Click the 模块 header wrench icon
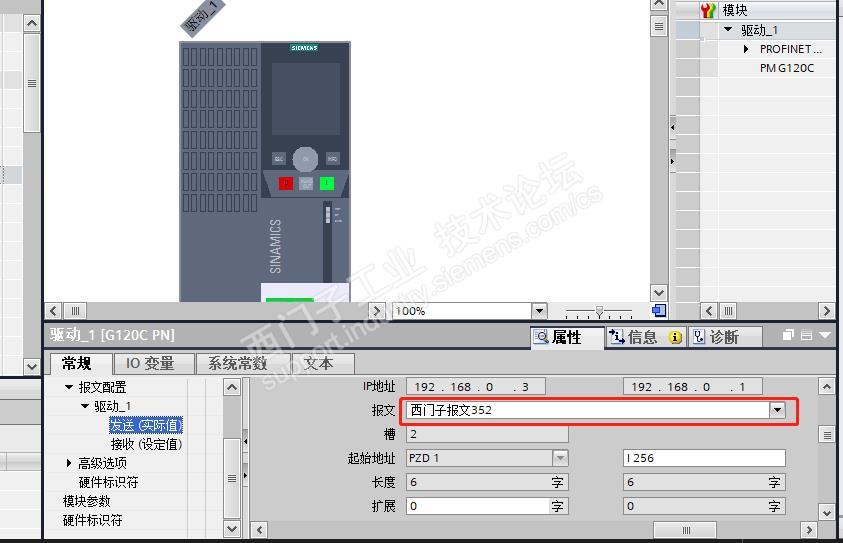 point(708,10)
